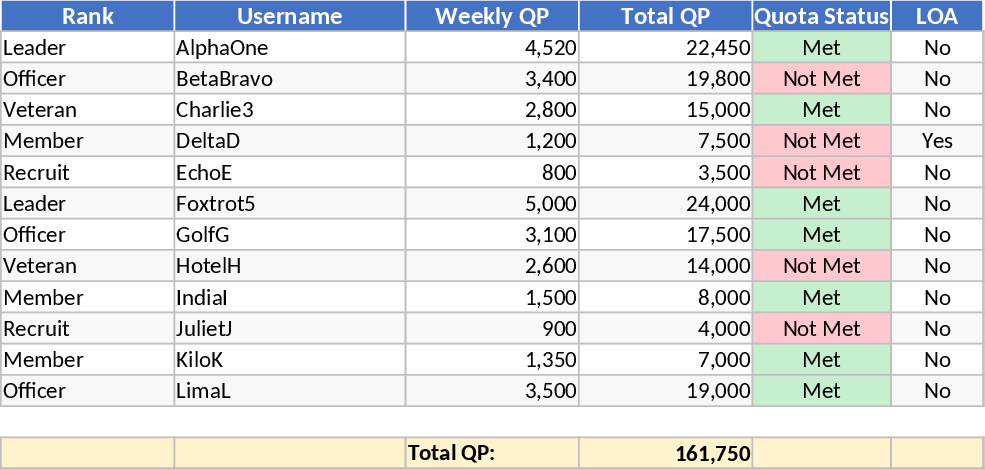Image resolution: width=985 pixels, height=470 pixels.
Task: Select the BetaBravo username cell
Action: [x=290, y=79]
